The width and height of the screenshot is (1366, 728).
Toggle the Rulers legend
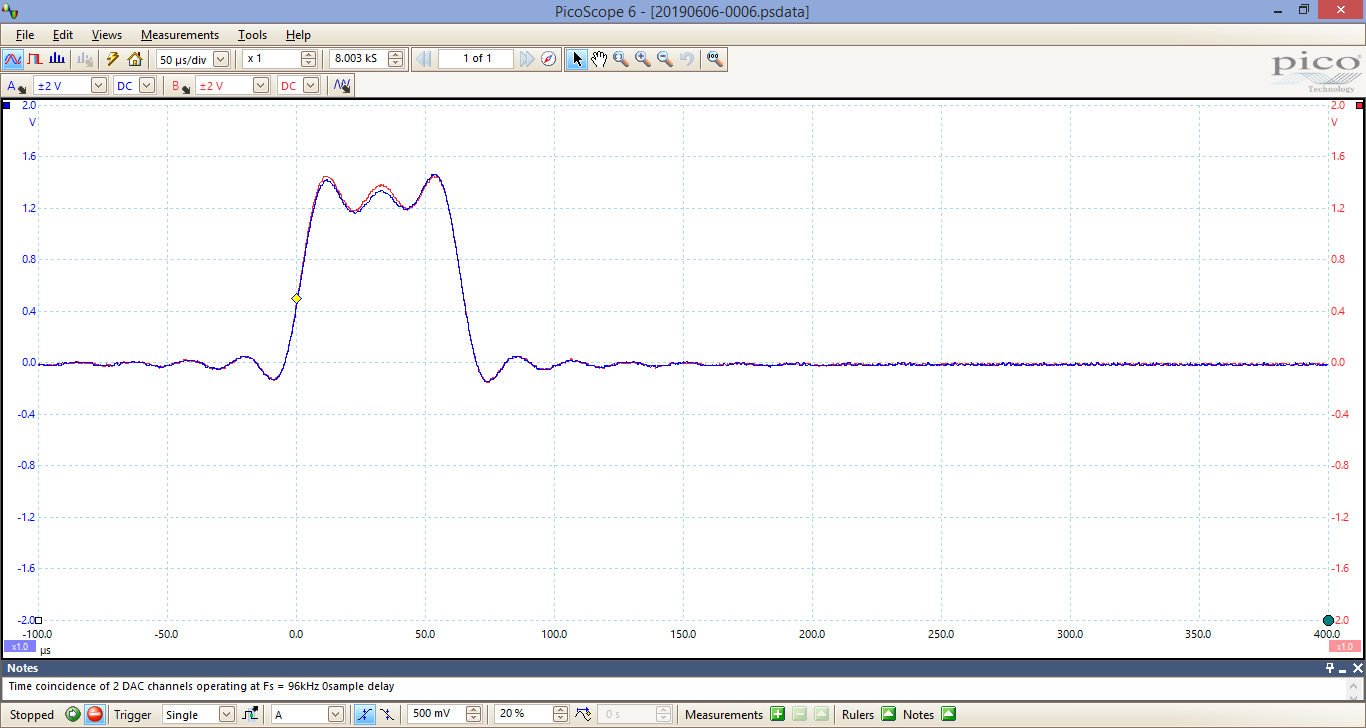(888, 714)
